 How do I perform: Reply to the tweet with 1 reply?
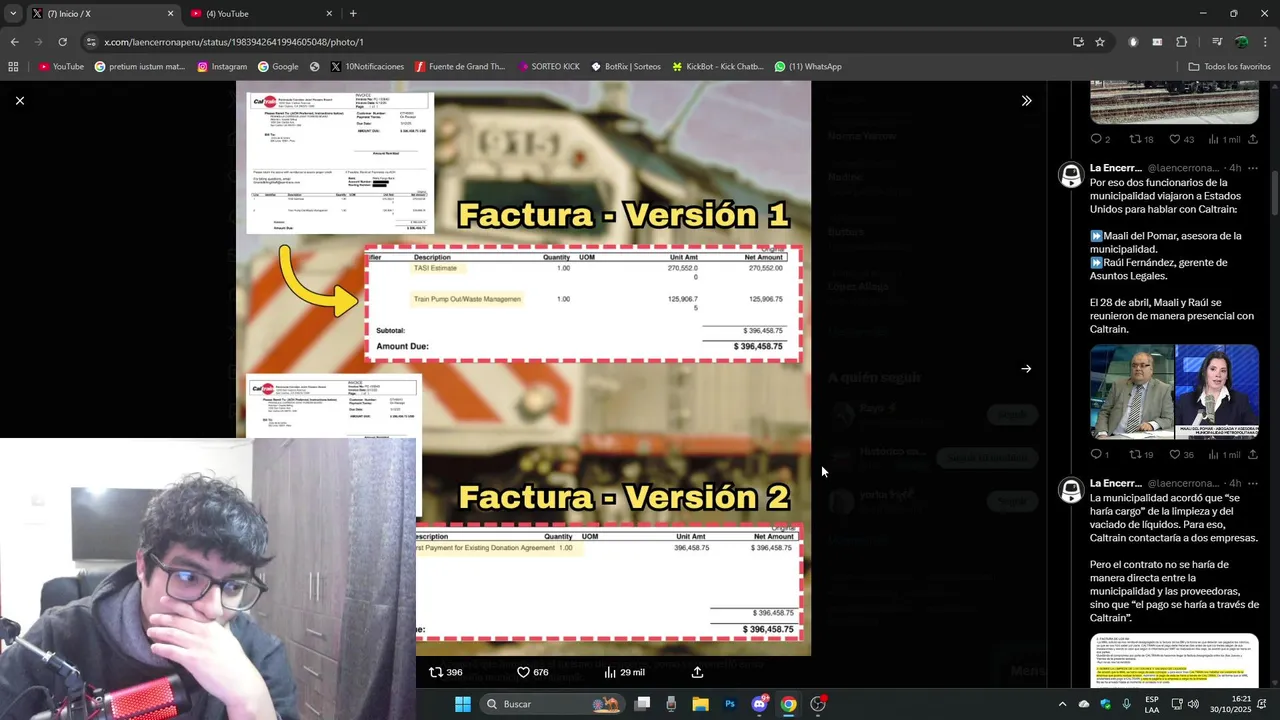[x=1100, y=454]
